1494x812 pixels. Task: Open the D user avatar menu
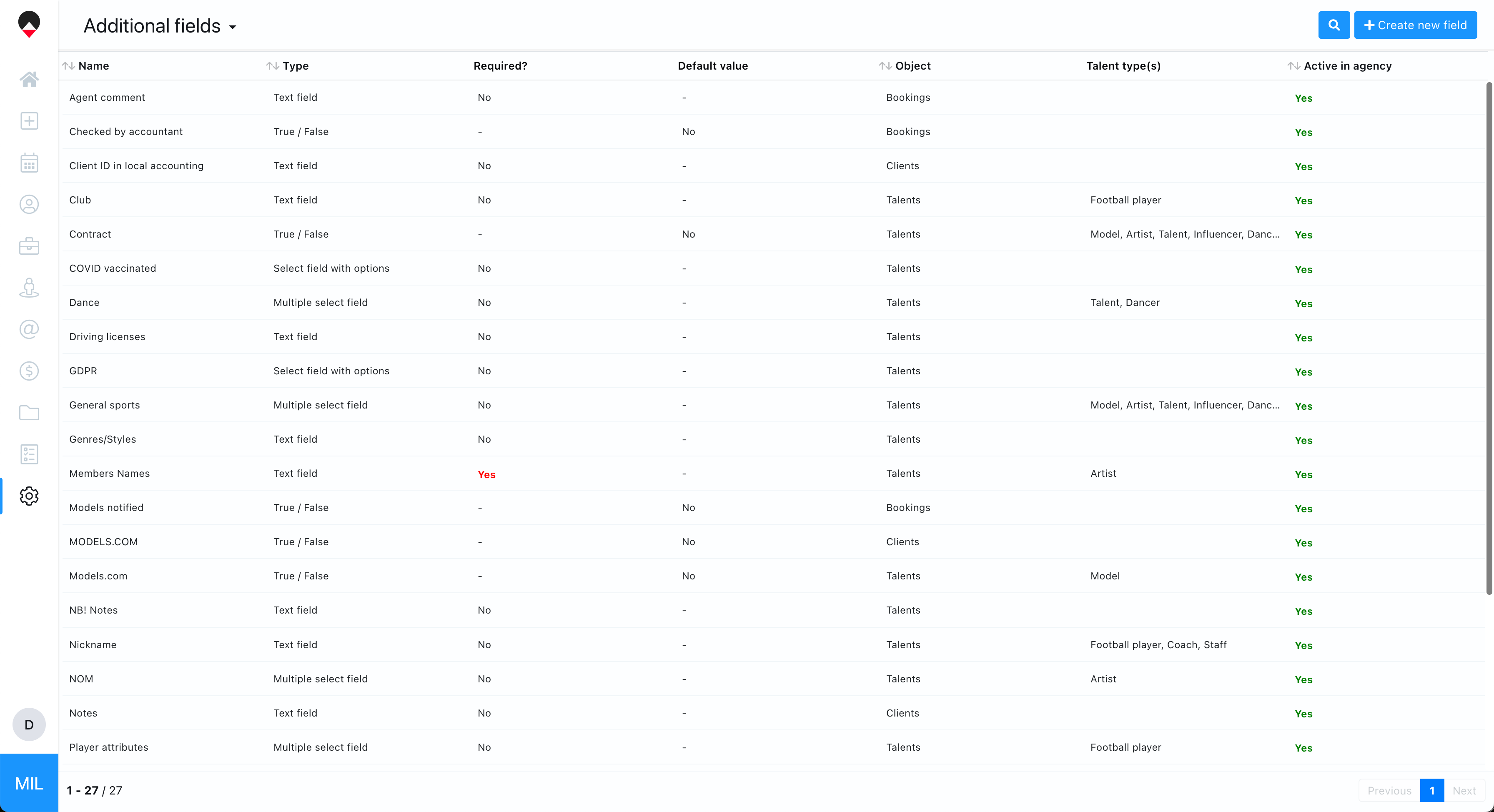pyautogui.click(x=29, y=724)
